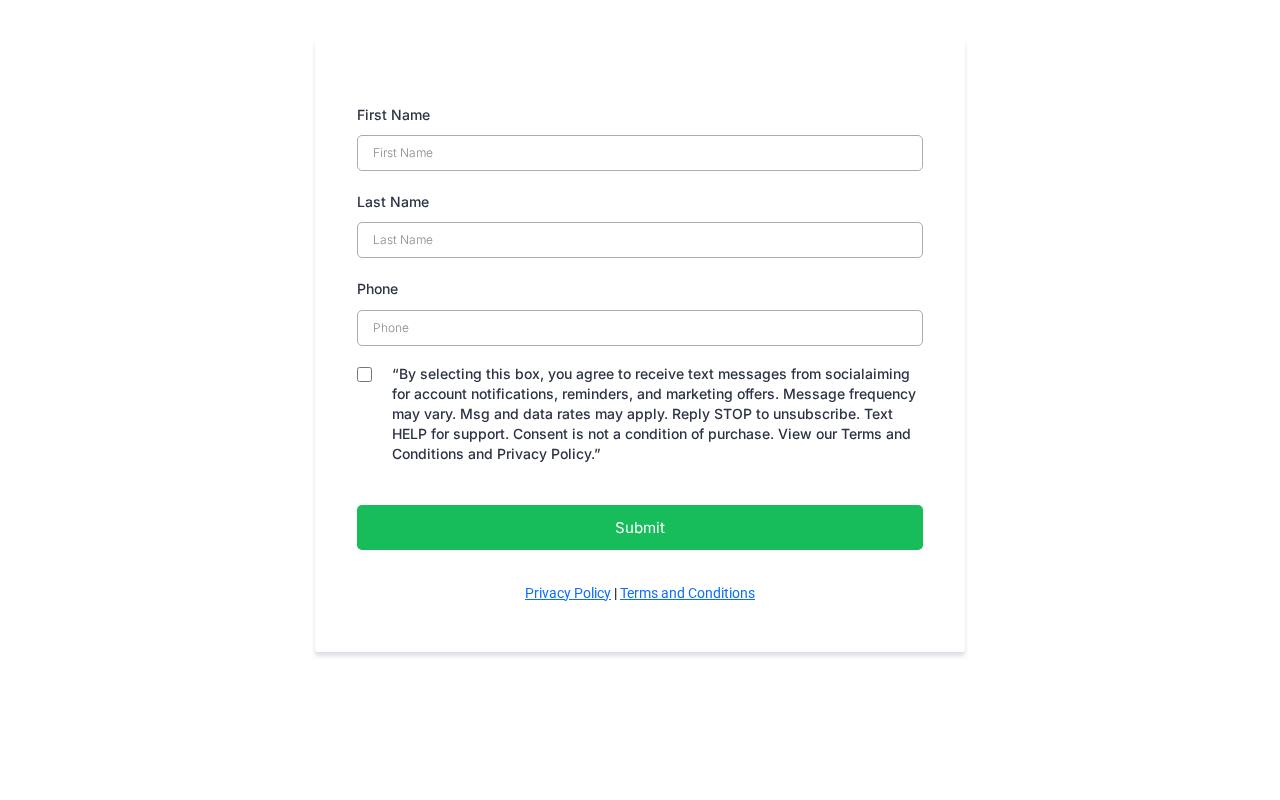Click "Privacy Policy" inside the consent paragraph
Screen dimensions: 1280x800
(545, 454)
